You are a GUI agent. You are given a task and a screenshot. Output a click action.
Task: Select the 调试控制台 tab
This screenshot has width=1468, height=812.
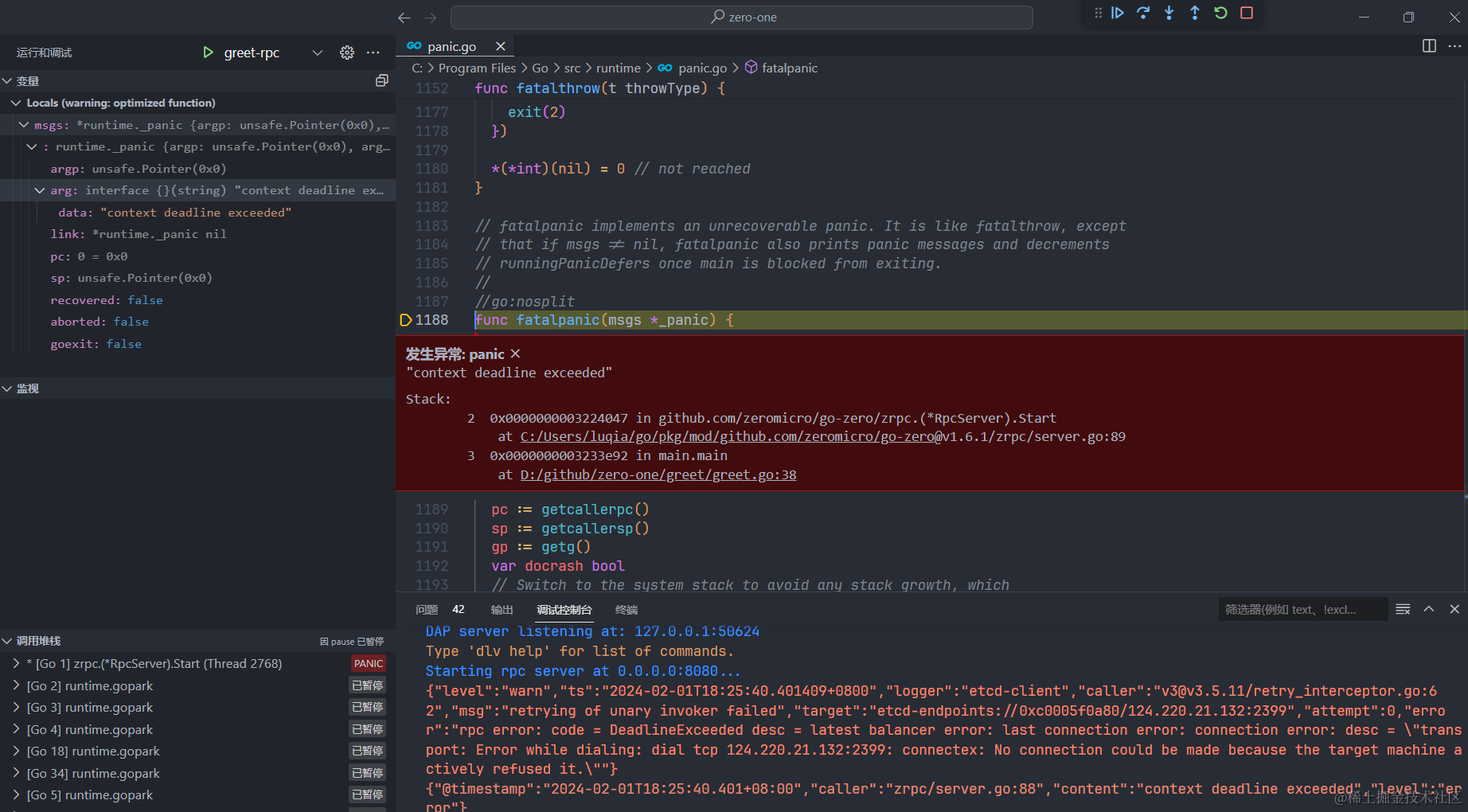coord(564,610)
